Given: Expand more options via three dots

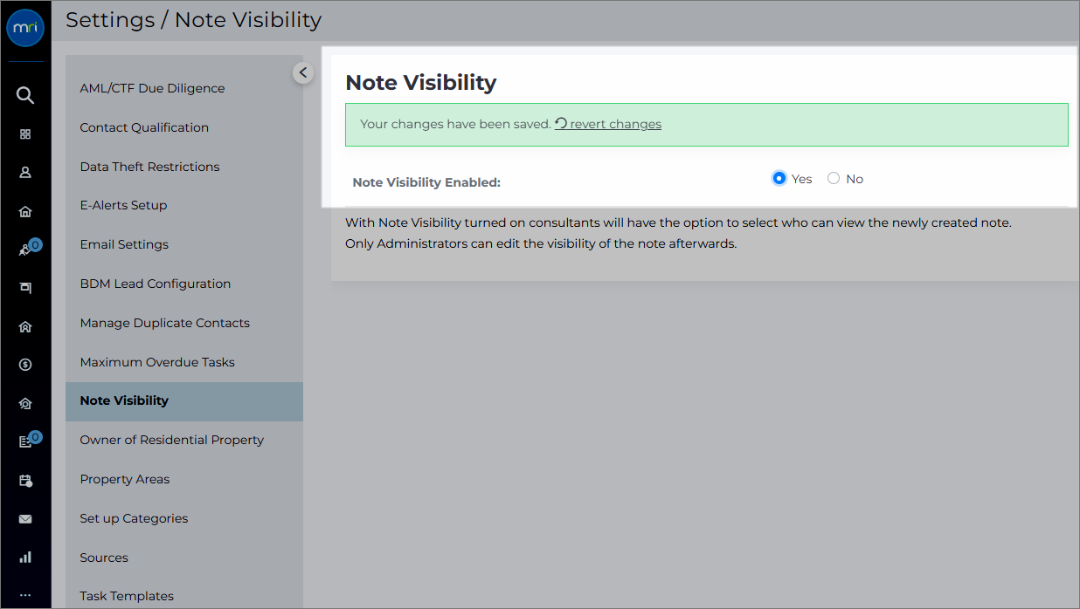Looking at the screenshot, I should coord(25,595).
